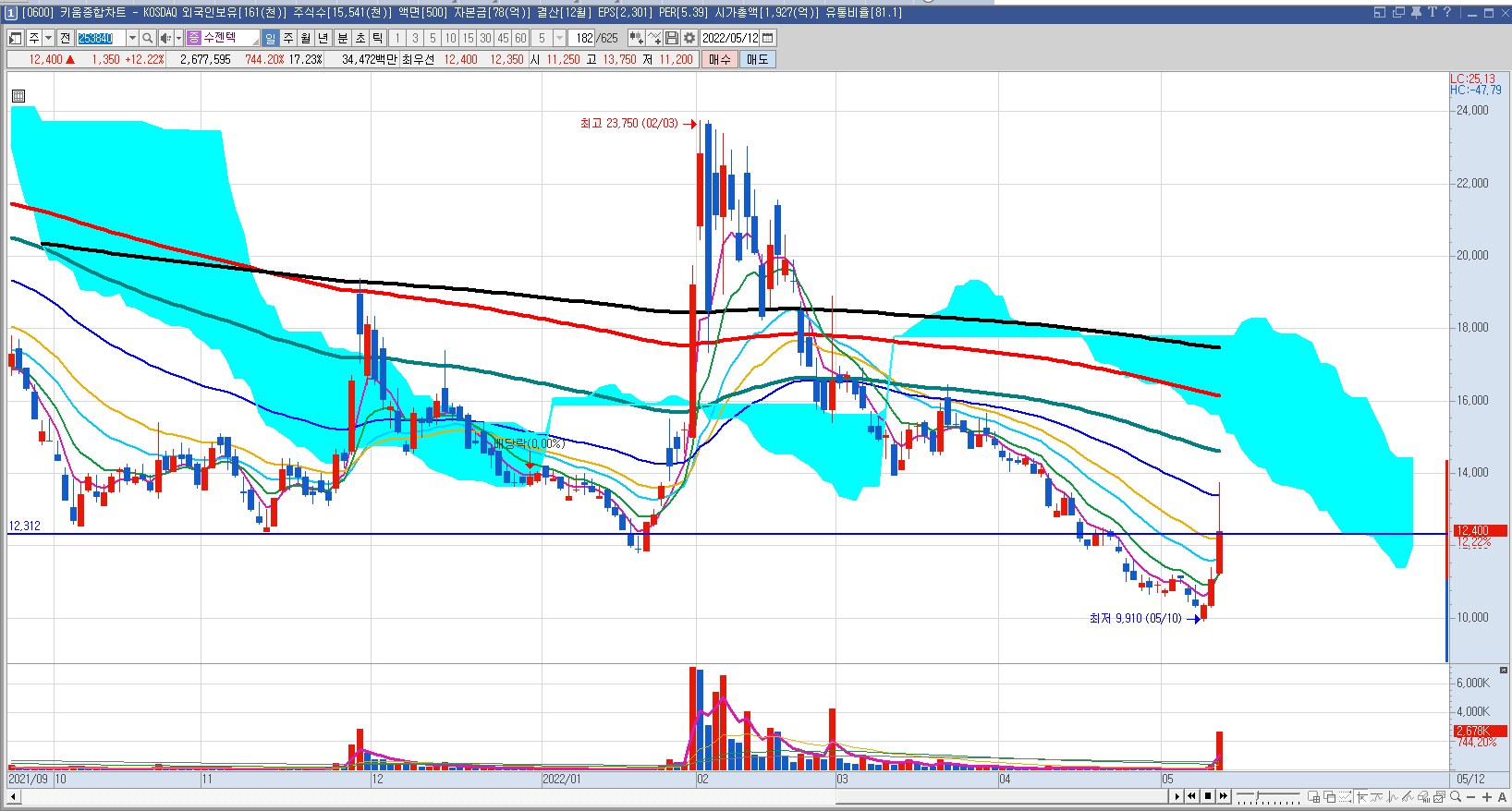Select the 년 (yearly) period toggle
This screenshot has height=811, width=1512.
point(323,38)
